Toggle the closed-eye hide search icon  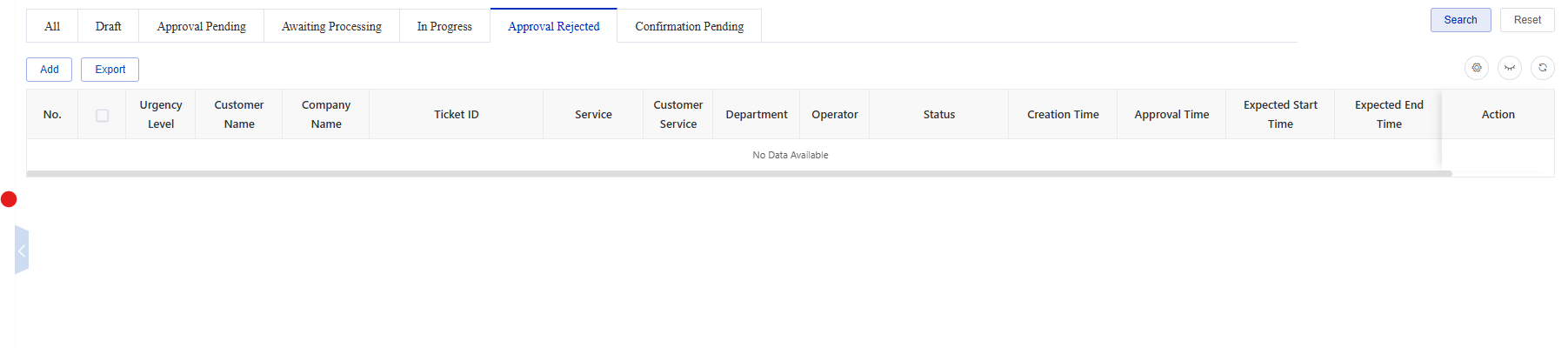(x=1510, y=68)
